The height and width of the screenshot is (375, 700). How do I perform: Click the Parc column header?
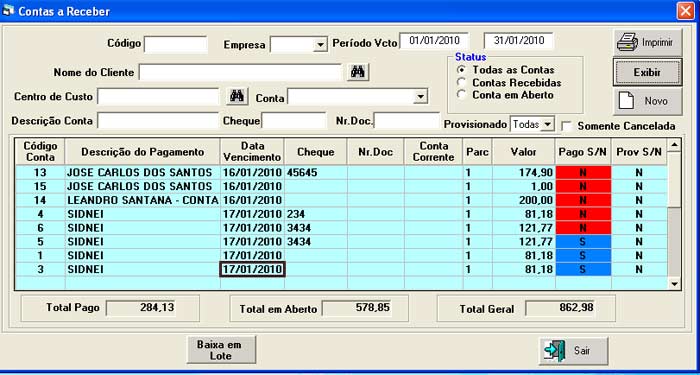(x=478, y=152)
